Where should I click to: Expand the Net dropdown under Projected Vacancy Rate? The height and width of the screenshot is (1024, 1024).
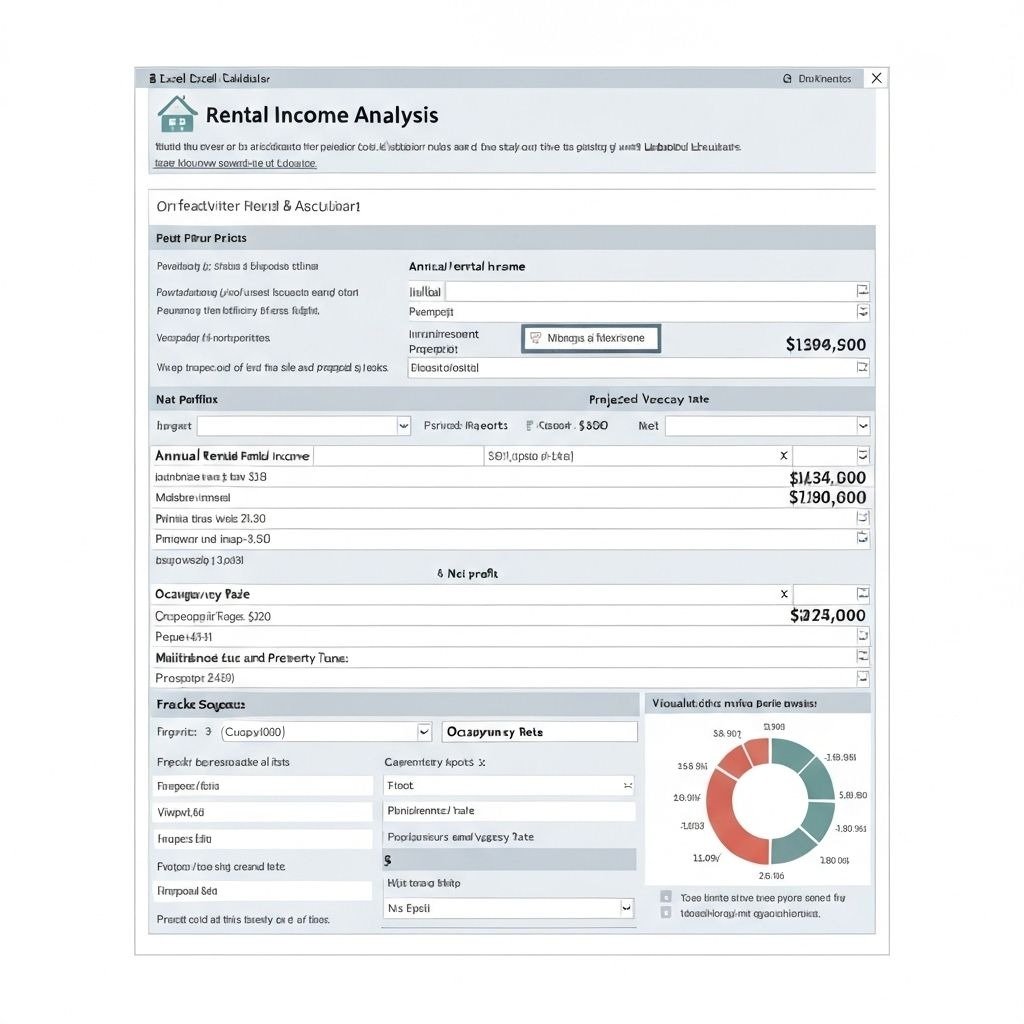coord(862,426)
